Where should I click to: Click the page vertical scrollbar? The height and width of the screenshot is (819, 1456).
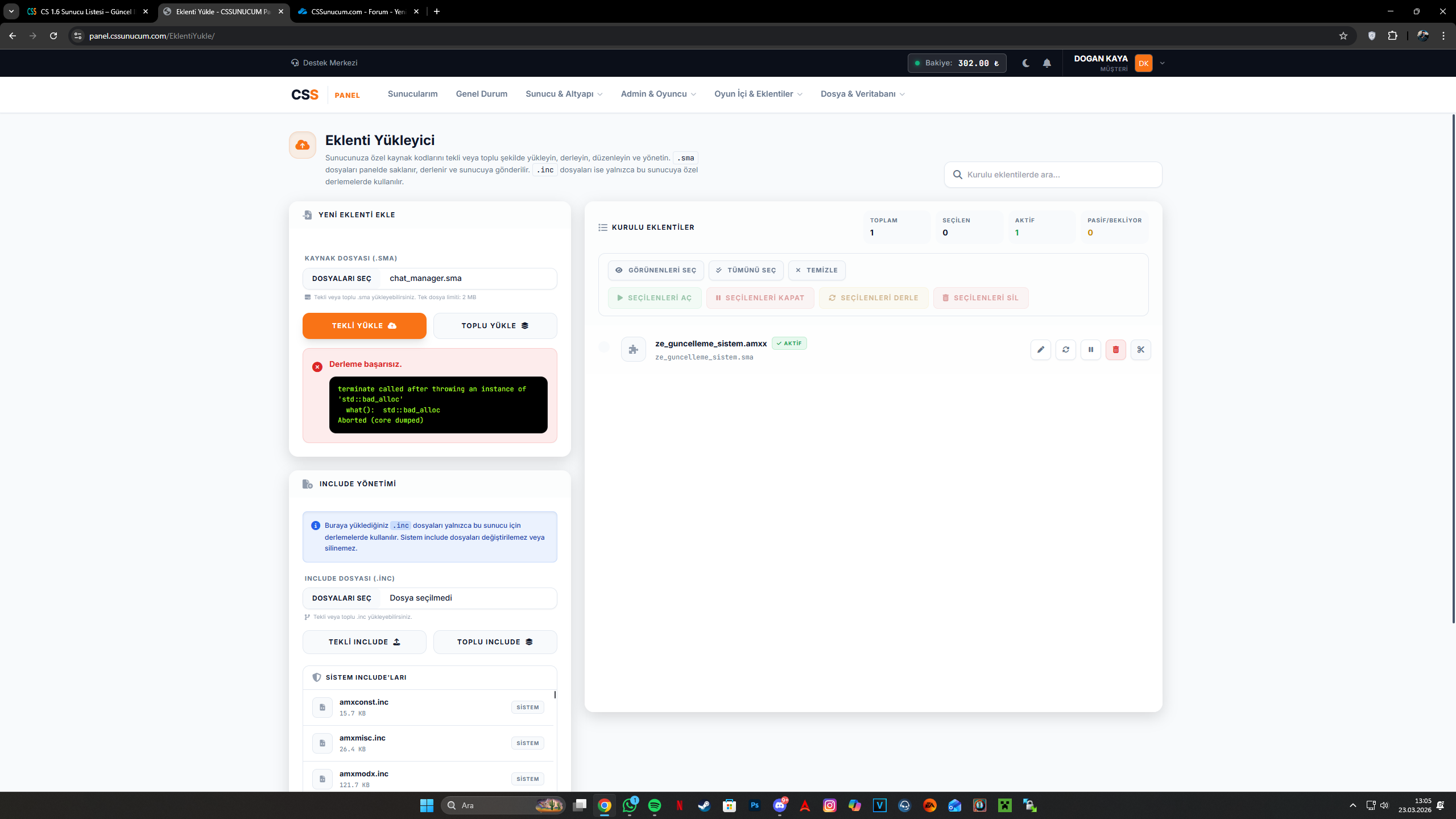1453,370
